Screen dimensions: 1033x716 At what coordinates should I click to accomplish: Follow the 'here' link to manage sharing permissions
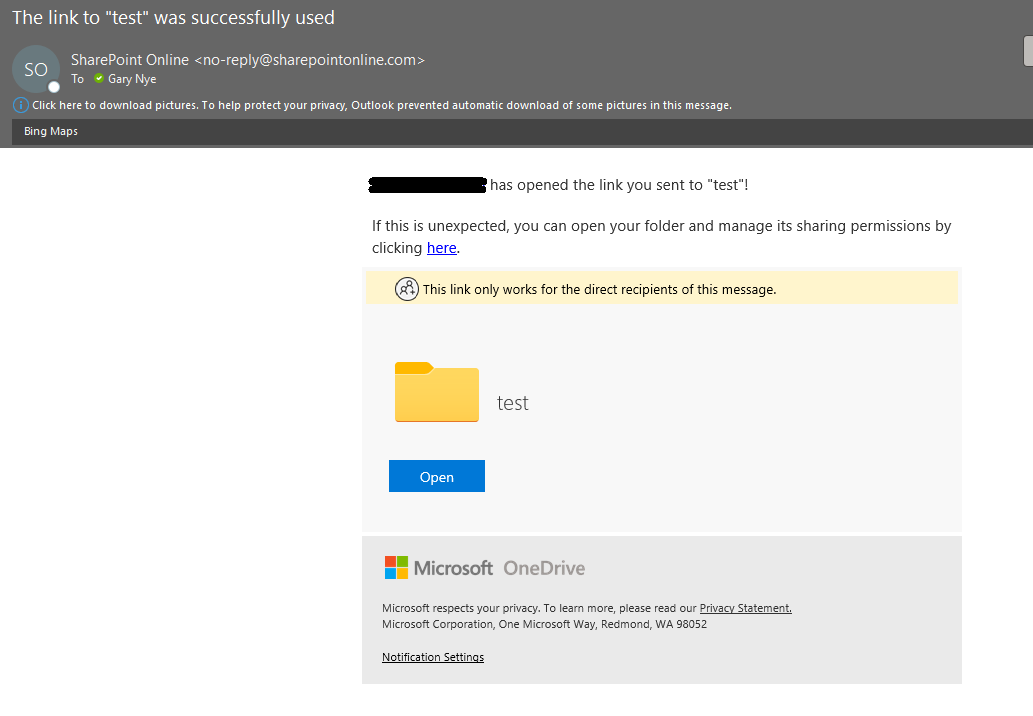coord(441,248)
